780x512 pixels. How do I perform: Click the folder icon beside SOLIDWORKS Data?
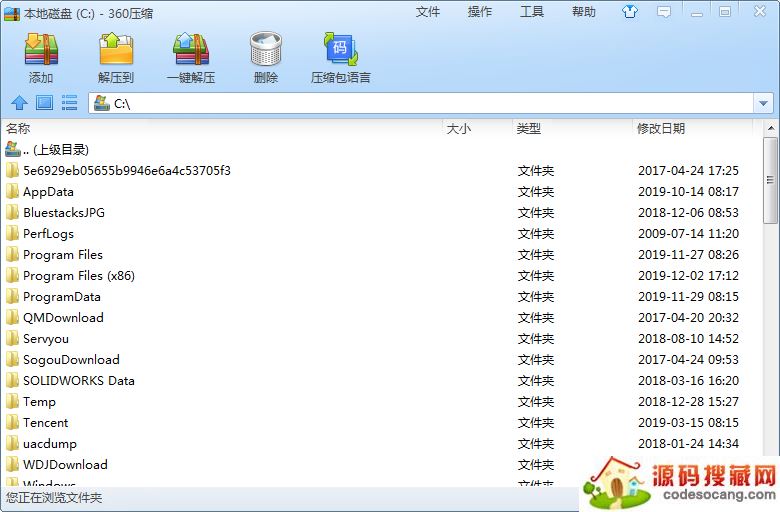12,381
